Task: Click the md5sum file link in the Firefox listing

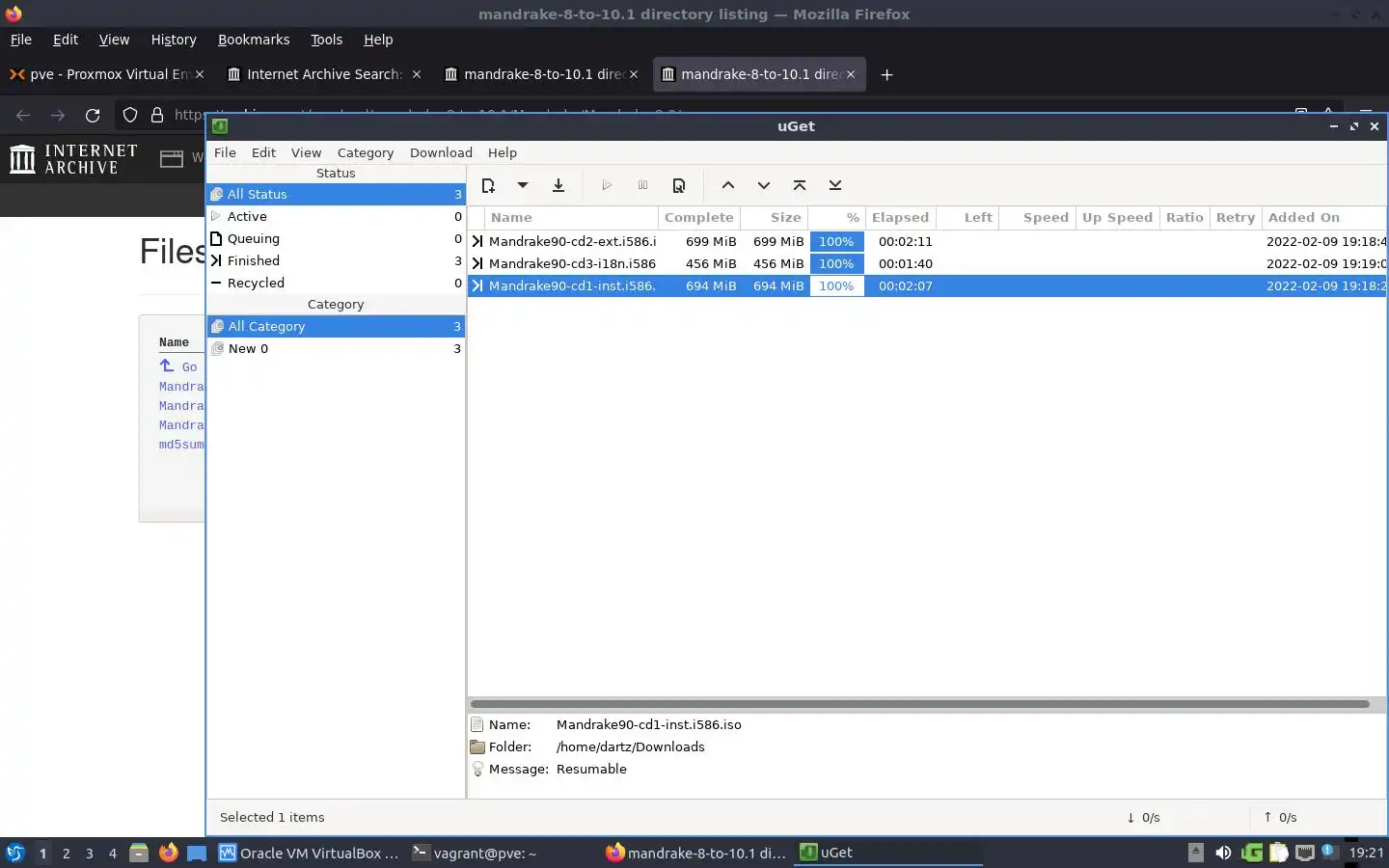Action: [x=181, y=445]
